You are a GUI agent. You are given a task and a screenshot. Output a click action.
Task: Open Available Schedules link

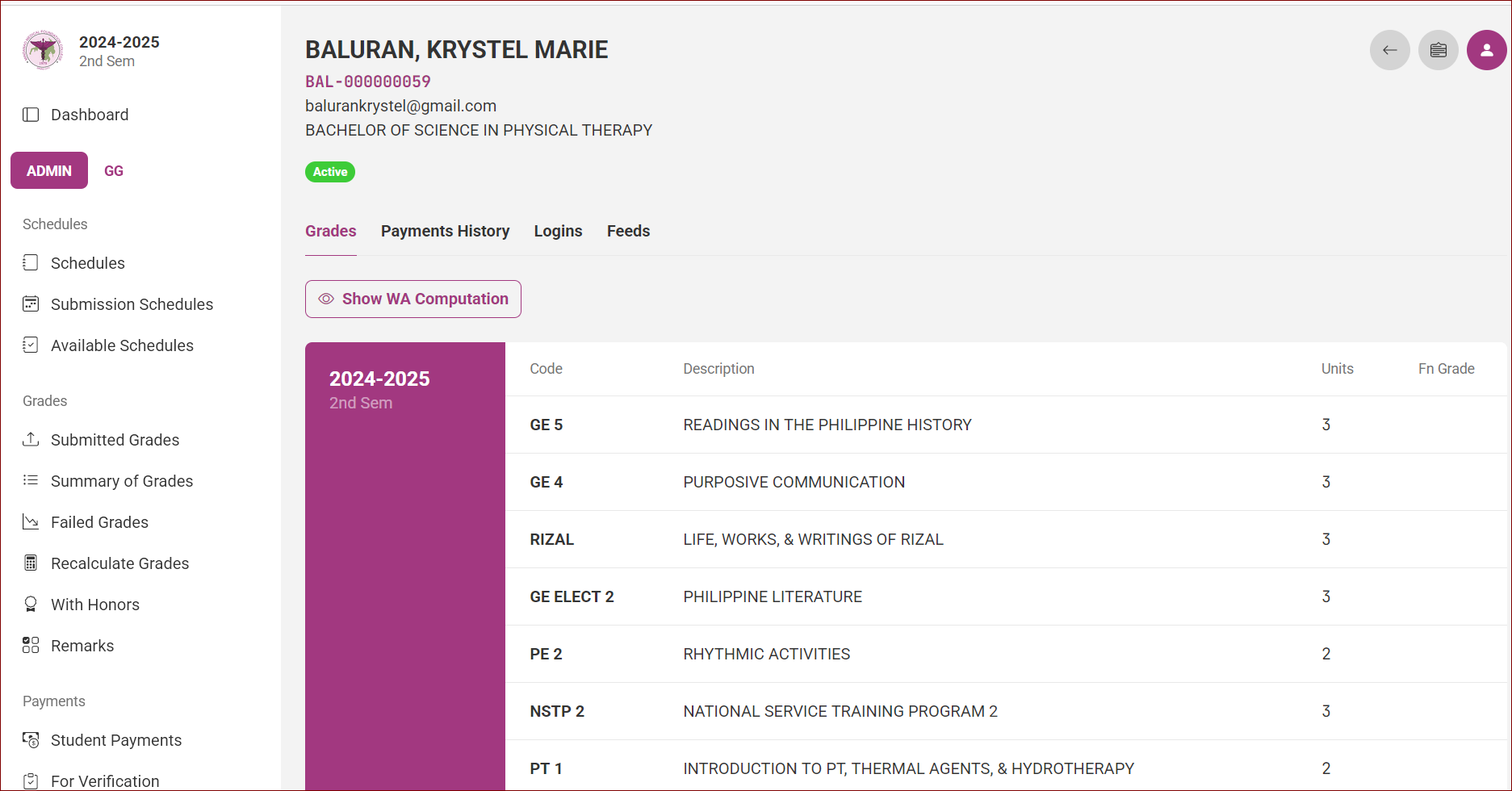[123, 345]
